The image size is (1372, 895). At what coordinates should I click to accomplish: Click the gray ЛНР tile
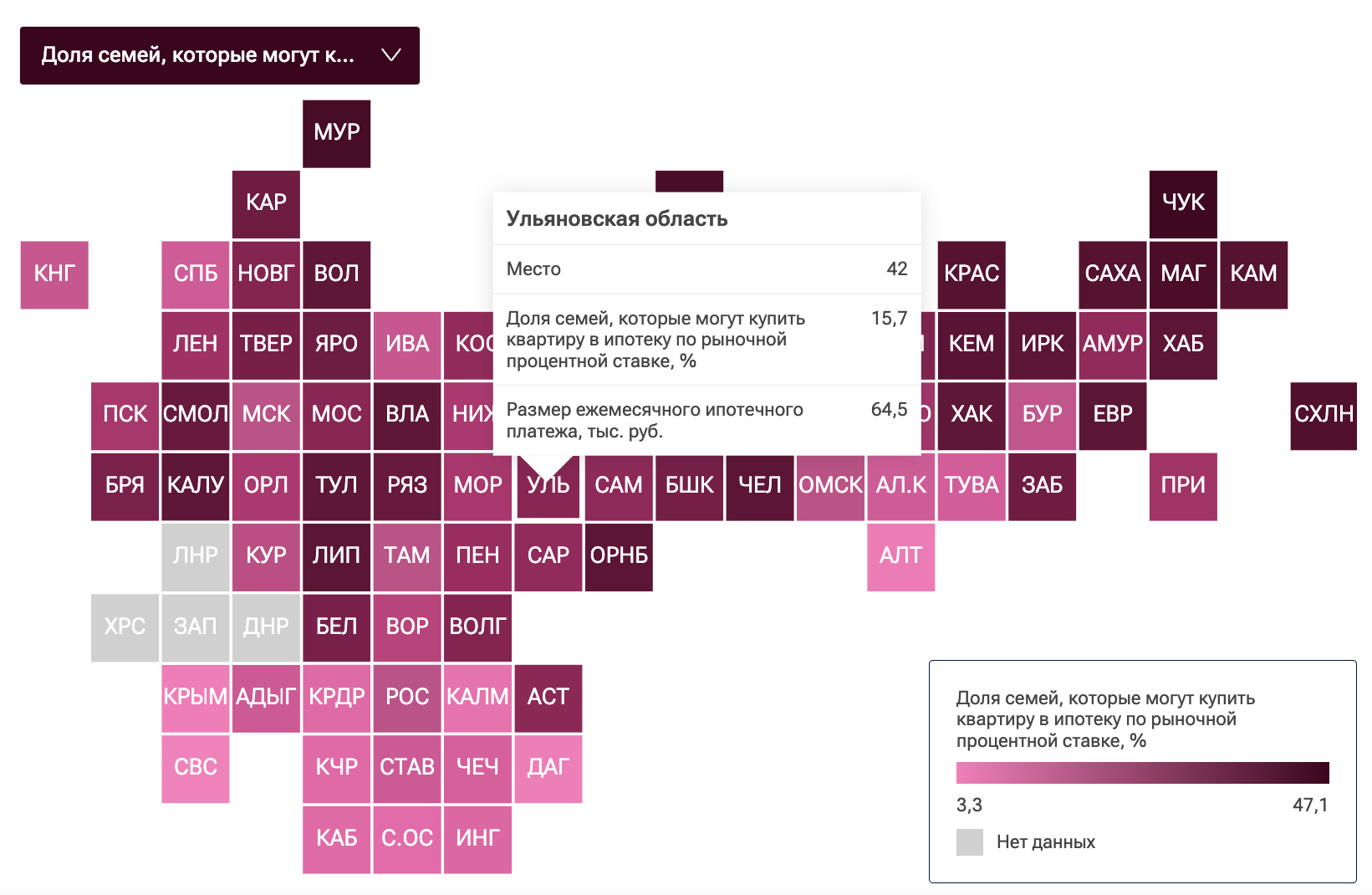point(196,556)
